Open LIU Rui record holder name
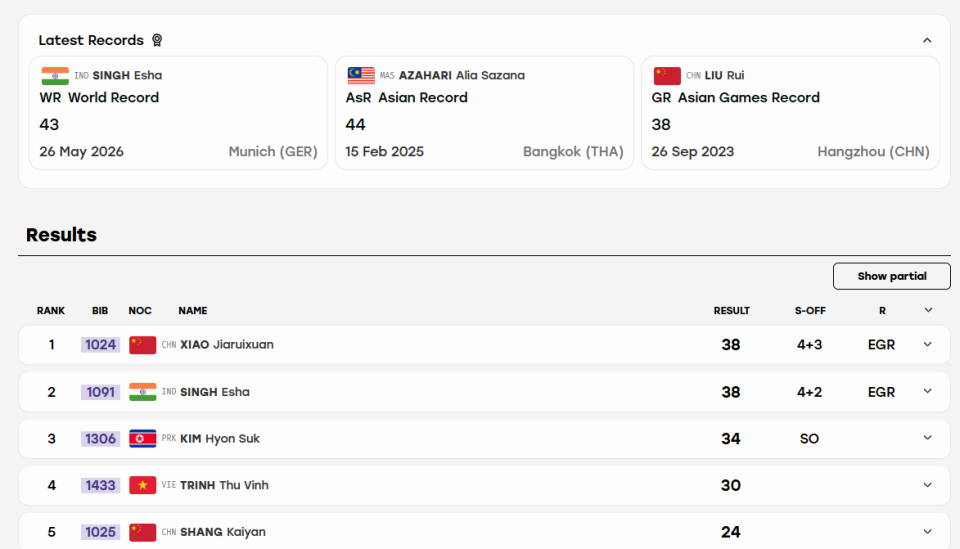This screenshot has height=549, width=960. point(724,75)
